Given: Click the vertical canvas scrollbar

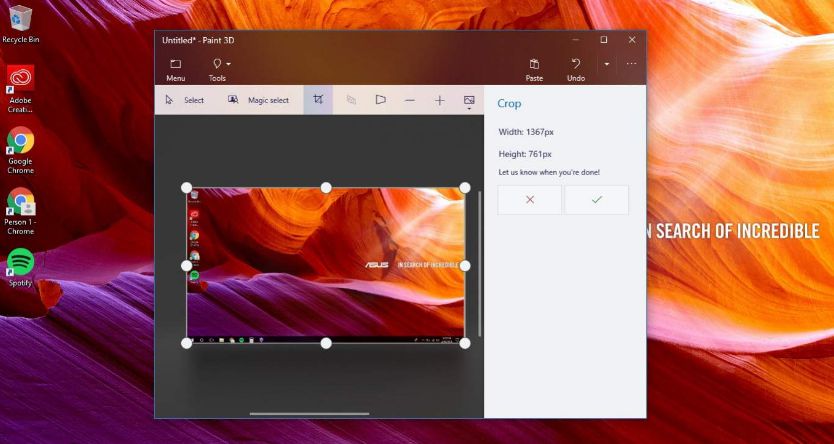Looking at the screenshot, I should 480,264.
